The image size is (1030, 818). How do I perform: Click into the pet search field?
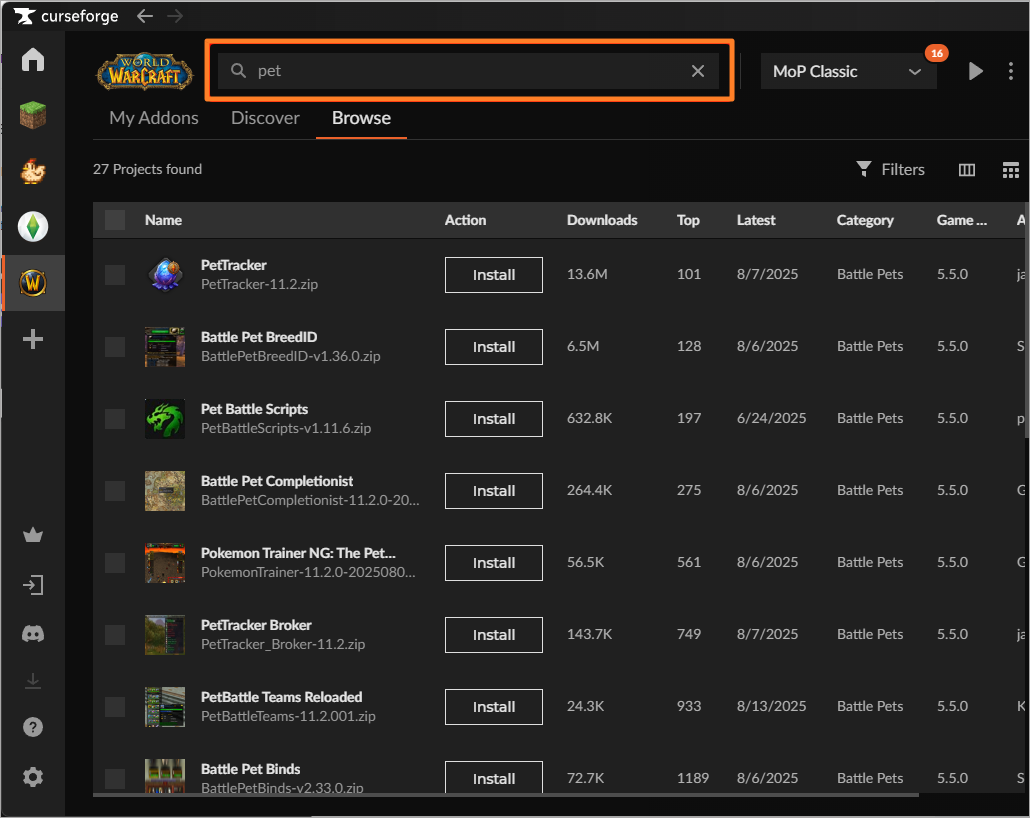coord(468,71)
